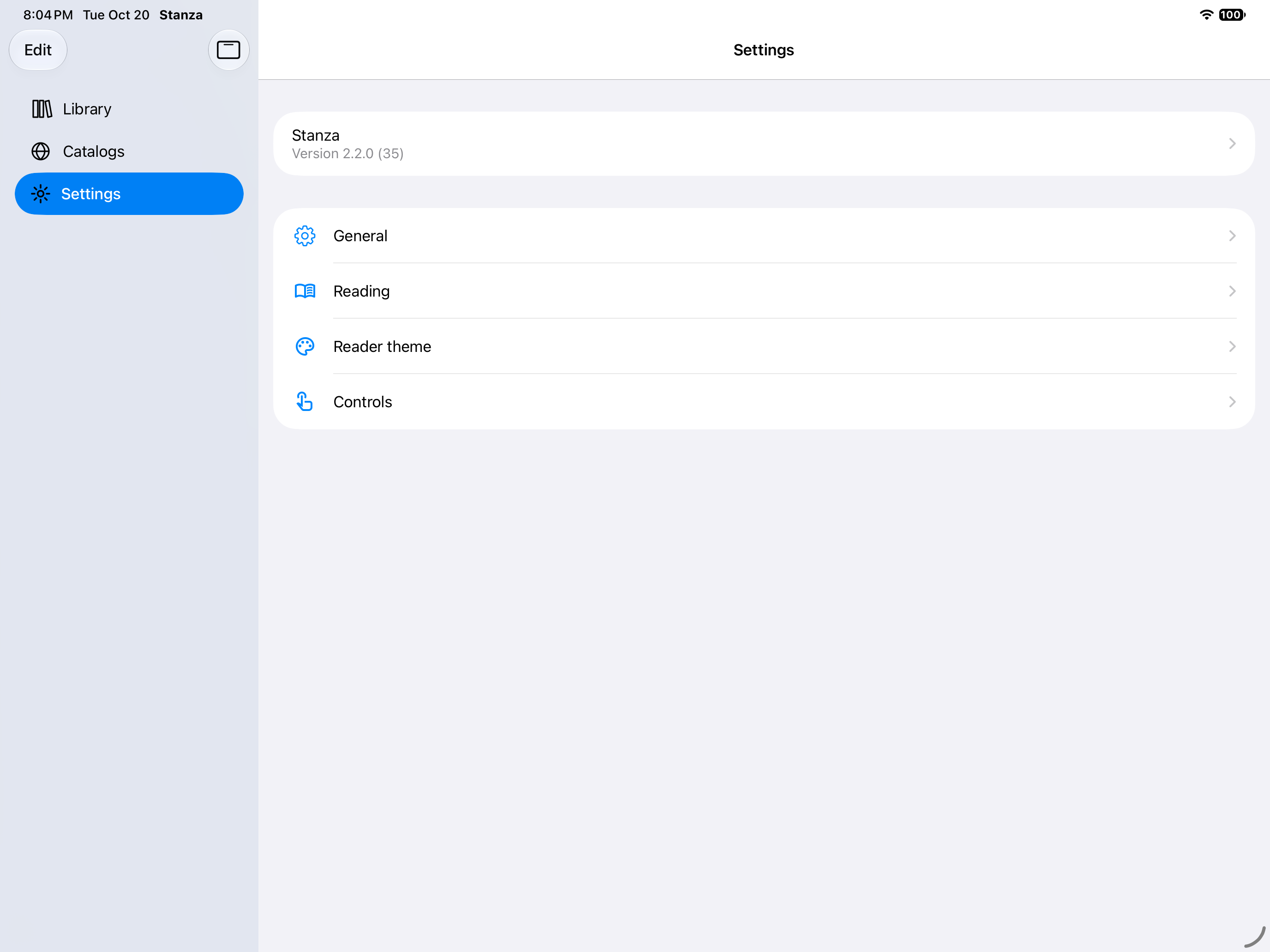Click the battery indicator showing 100
The image size is (1270, 952).
pos(1232,15)
